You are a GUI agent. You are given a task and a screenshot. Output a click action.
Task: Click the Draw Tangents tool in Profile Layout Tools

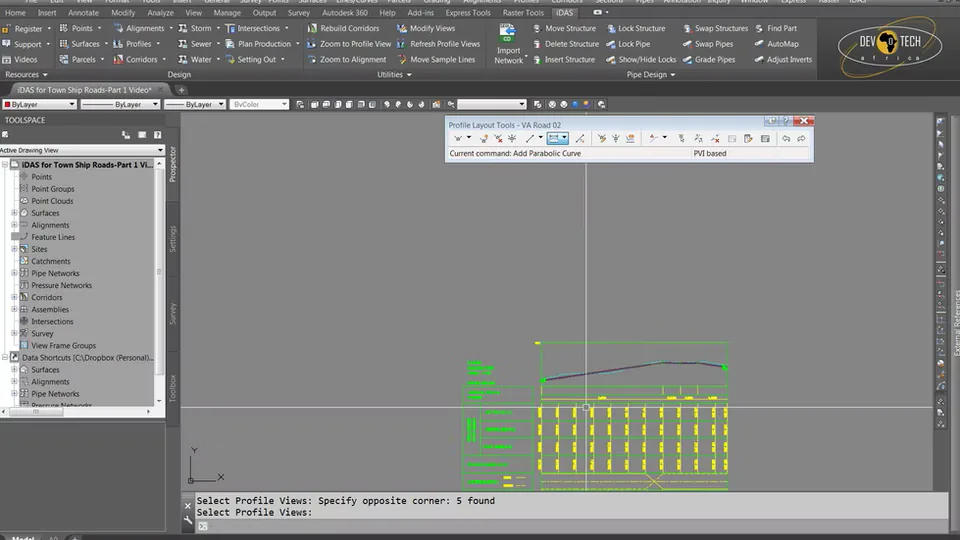[459, 138]
